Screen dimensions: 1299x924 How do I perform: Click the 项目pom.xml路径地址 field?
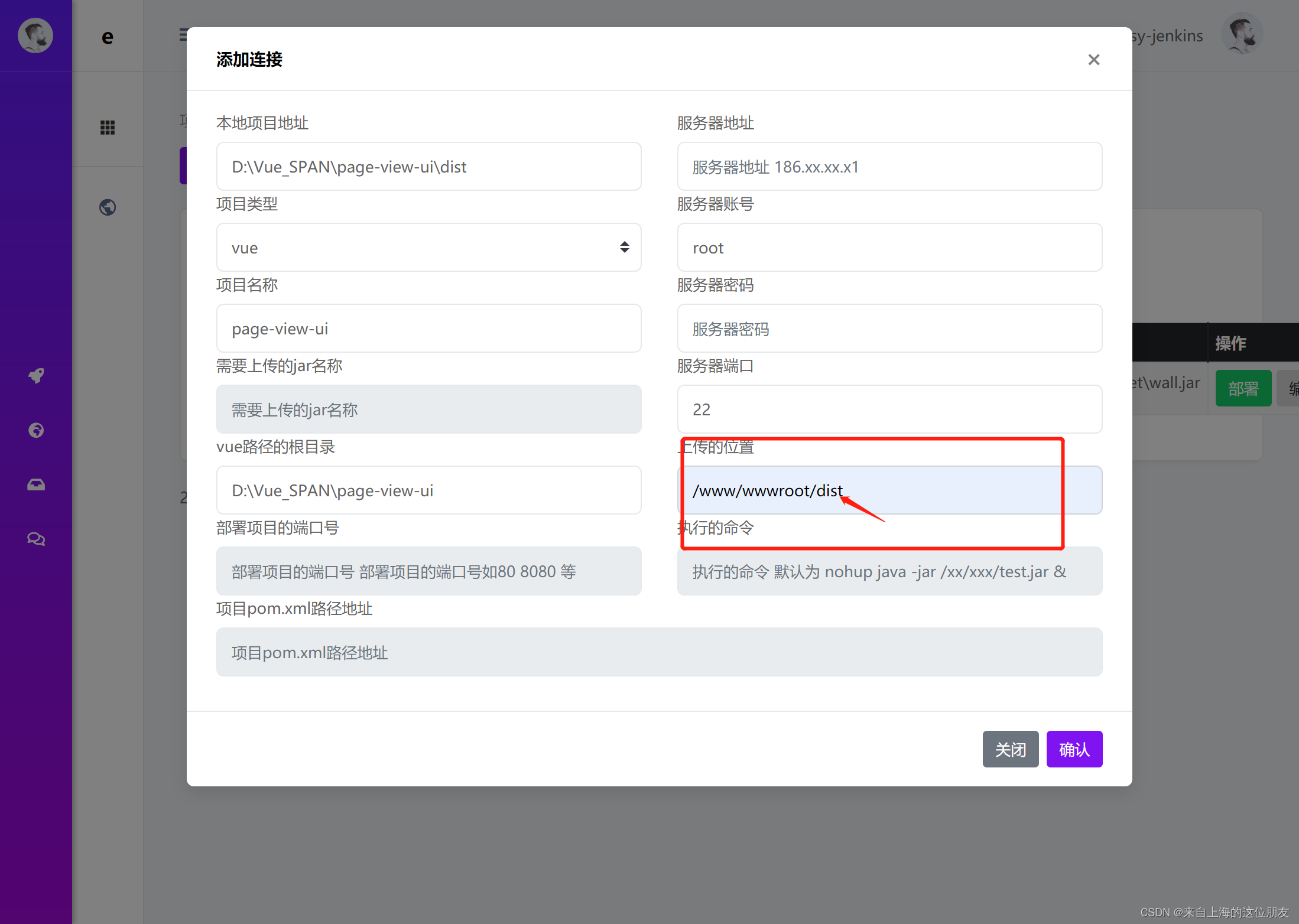click(659, 652)
